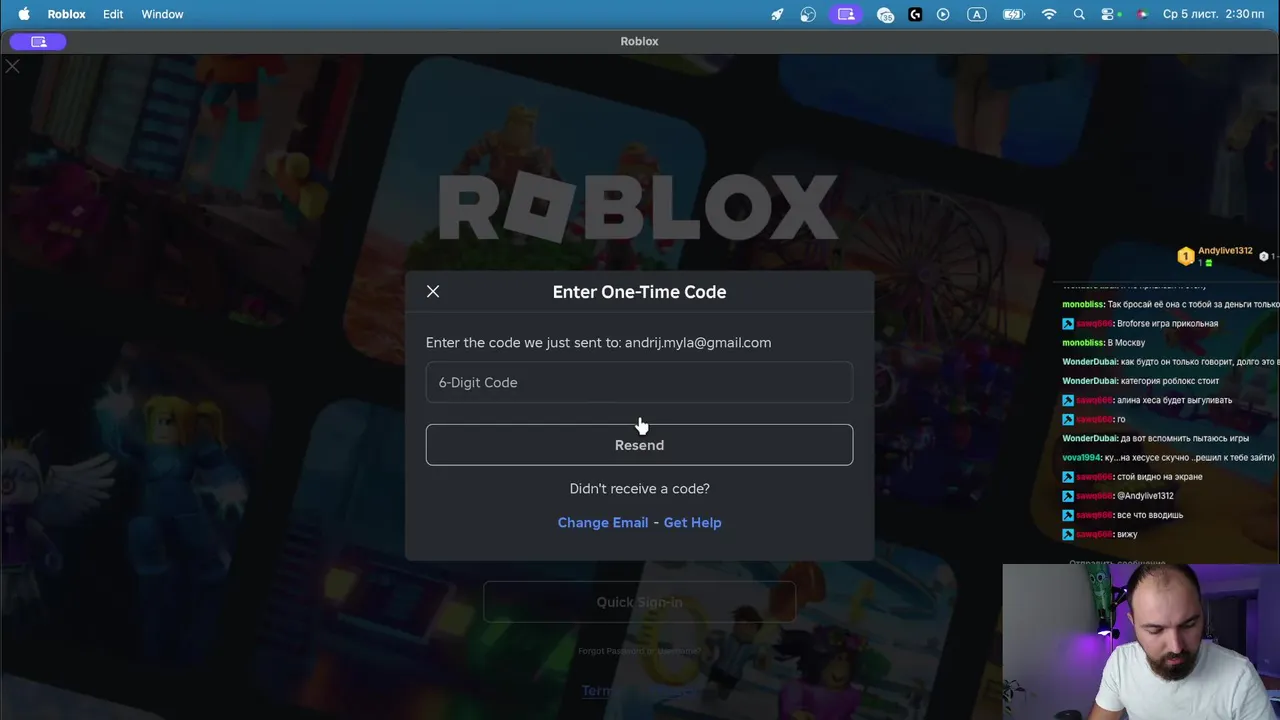The height and width of the screenshot is (720, 1280).
Task: Click the Andylive1312 username label
Action: (x=1225, y=251)
